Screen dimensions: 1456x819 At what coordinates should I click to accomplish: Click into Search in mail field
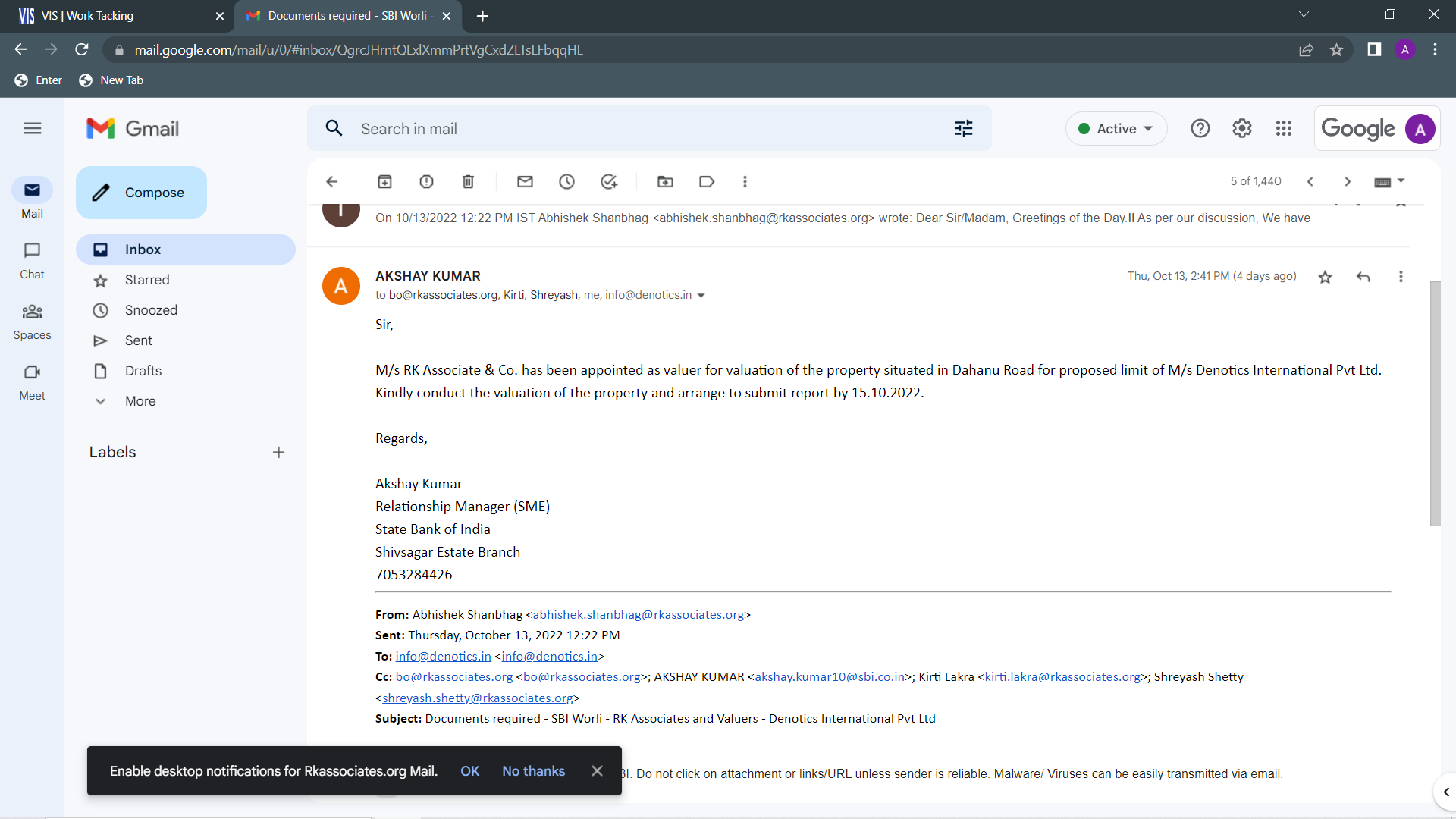[x=649, y=129]
